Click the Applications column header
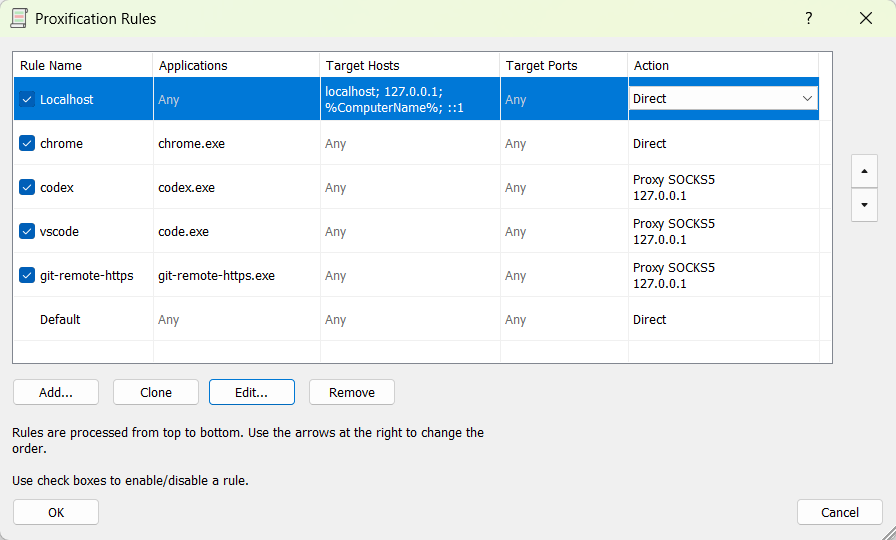The image size is (896, 540). [236, 65]
